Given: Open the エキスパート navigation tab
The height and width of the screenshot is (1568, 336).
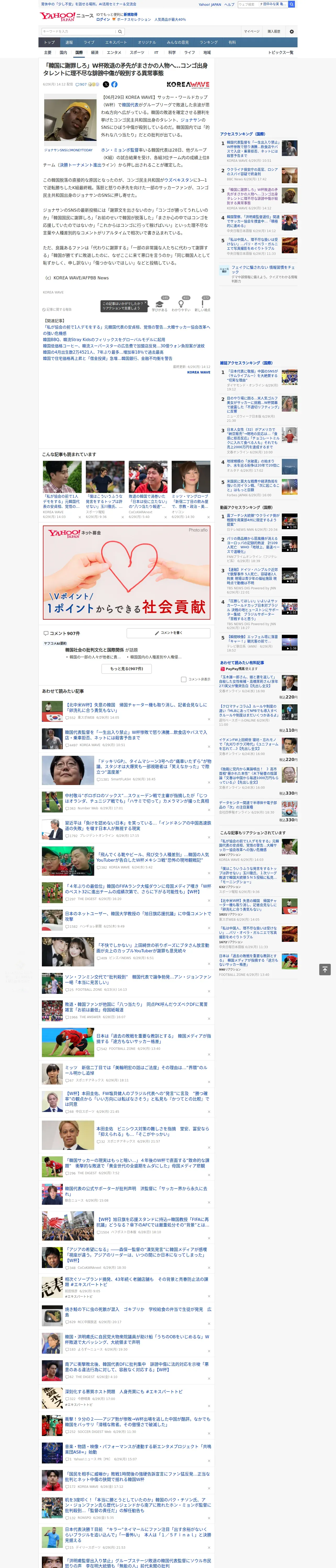Looking at the screenshot, I should click(116, 43).
